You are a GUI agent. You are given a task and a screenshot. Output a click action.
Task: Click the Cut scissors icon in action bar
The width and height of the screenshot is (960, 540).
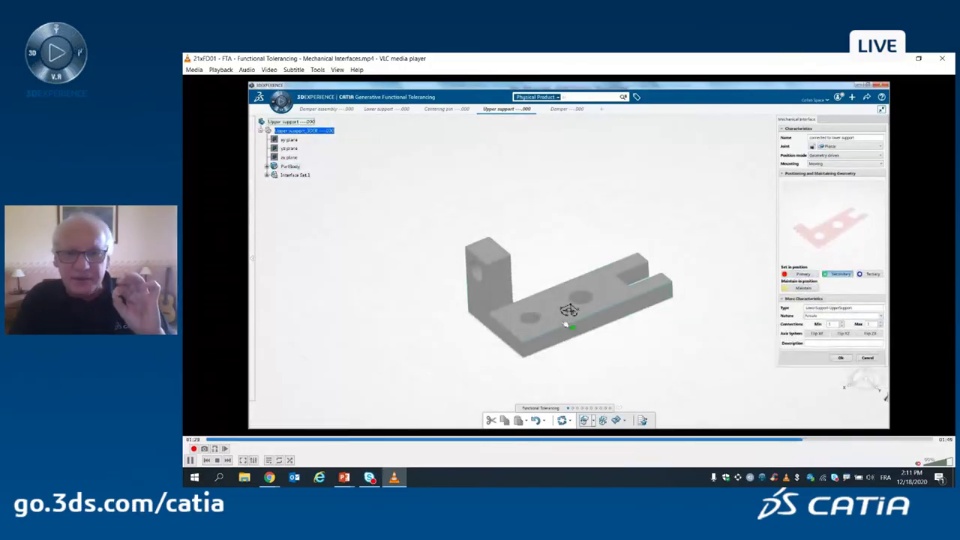(x=490, y=420)
